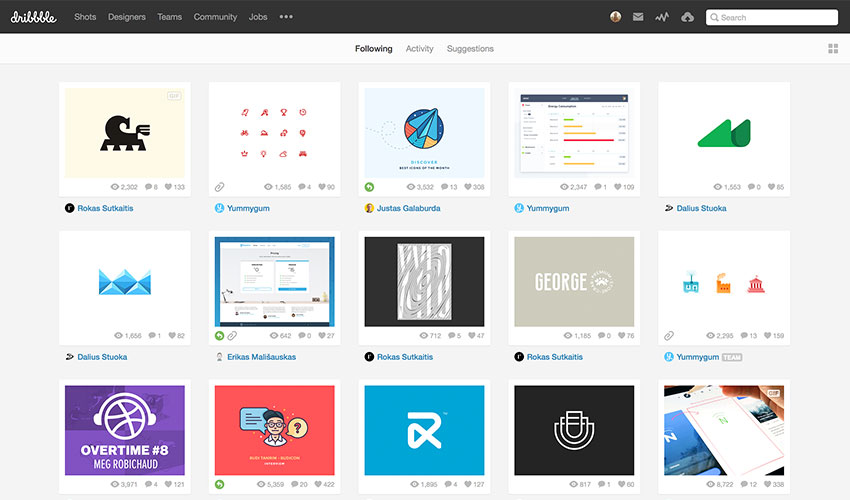Open the black-and-white swirl pattern shot

click(x=424, y=281)
